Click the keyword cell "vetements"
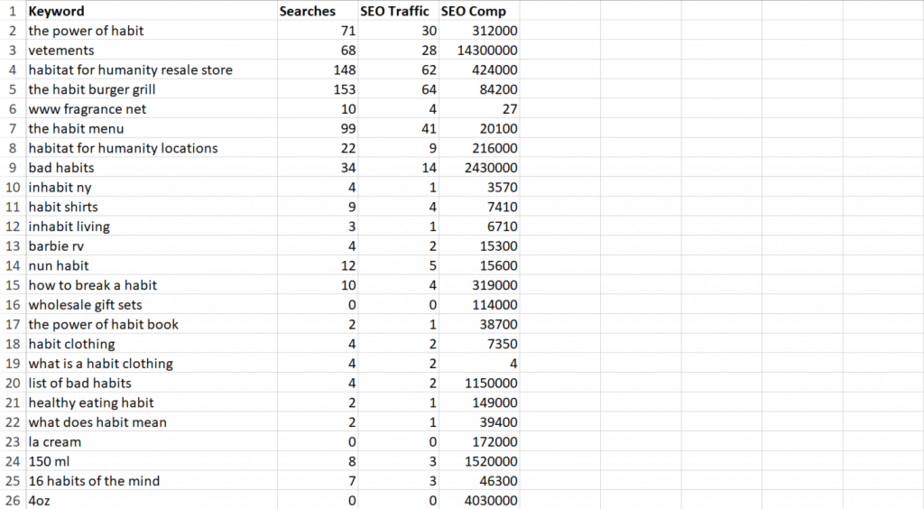Viewport: 924px width, 509px height. coord(152,50)
